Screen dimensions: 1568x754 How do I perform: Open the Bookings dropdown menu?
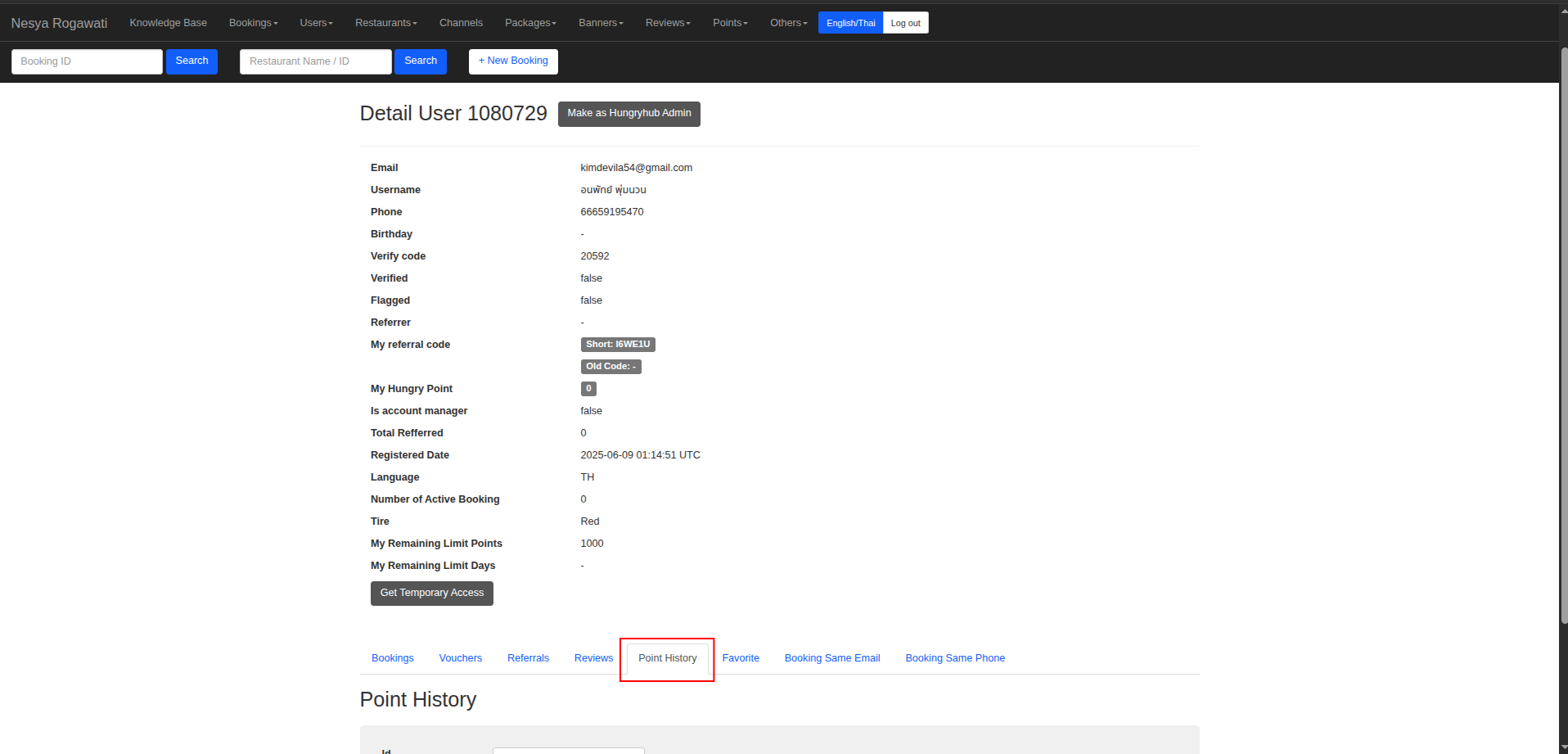pos(253,23)
